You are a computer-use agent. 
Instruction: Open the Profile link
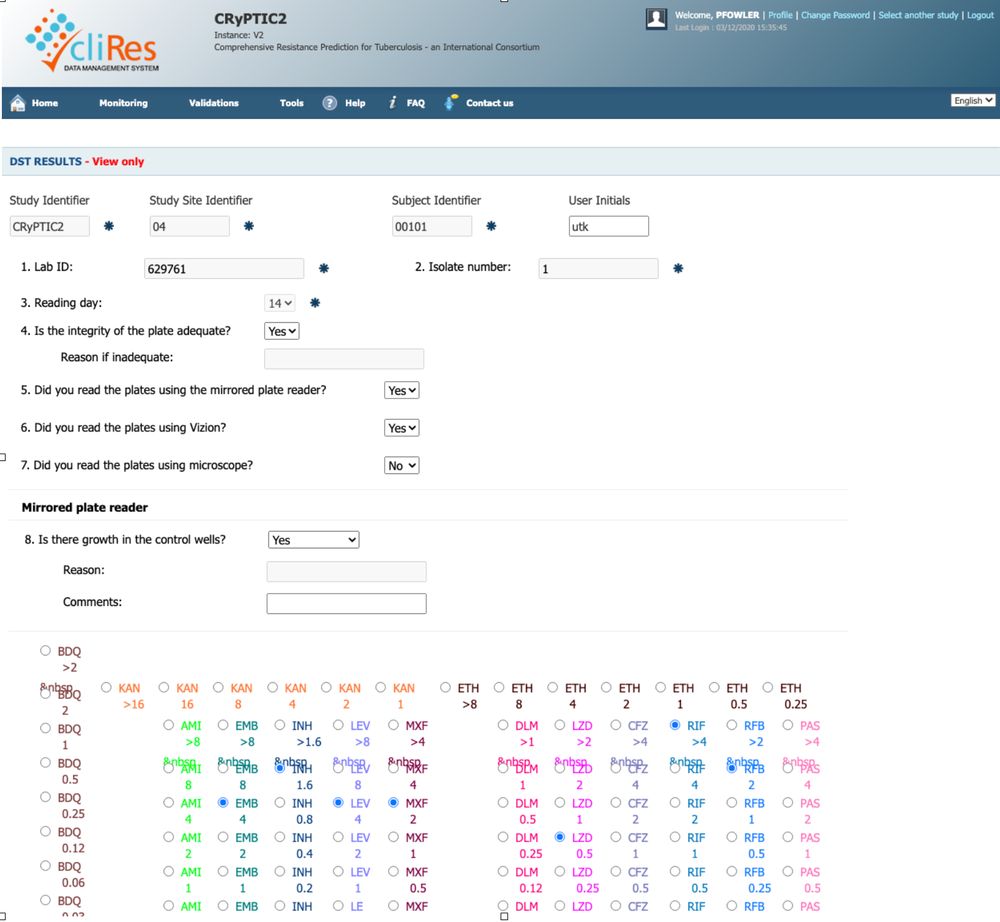pyautogui.click(x=780, y=15)
